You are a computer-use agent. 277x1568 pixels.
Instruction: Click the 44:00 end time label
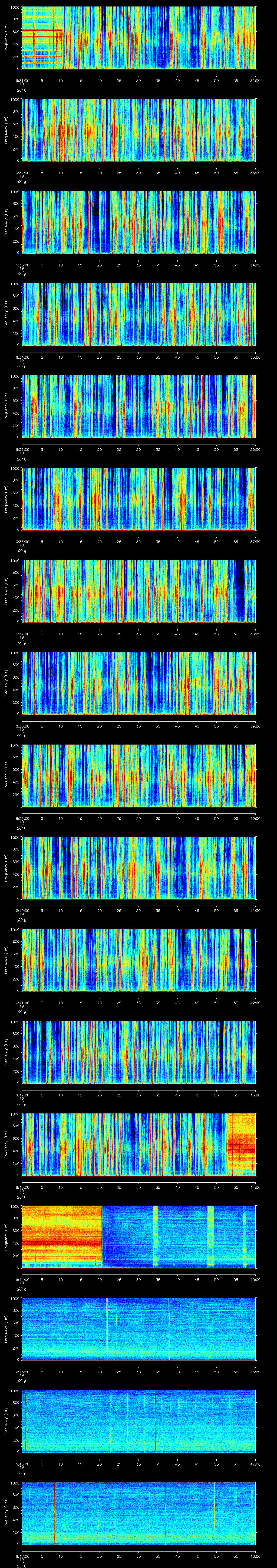pos(255,1187)
